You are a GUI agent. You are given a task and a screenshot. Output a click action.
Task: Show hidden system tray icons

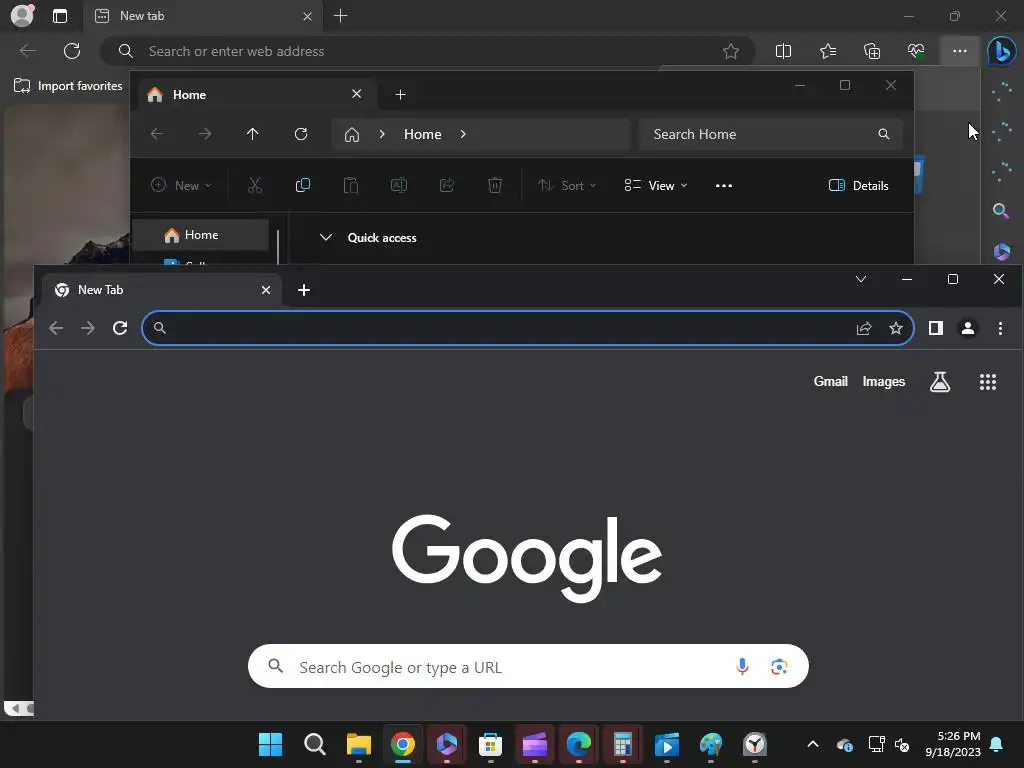click(x=813, y=744)
